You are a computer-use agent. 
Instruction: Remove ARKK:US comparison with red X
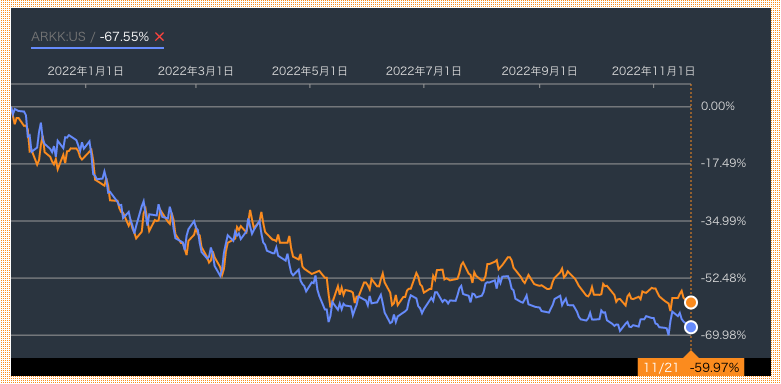click(159, 37)
